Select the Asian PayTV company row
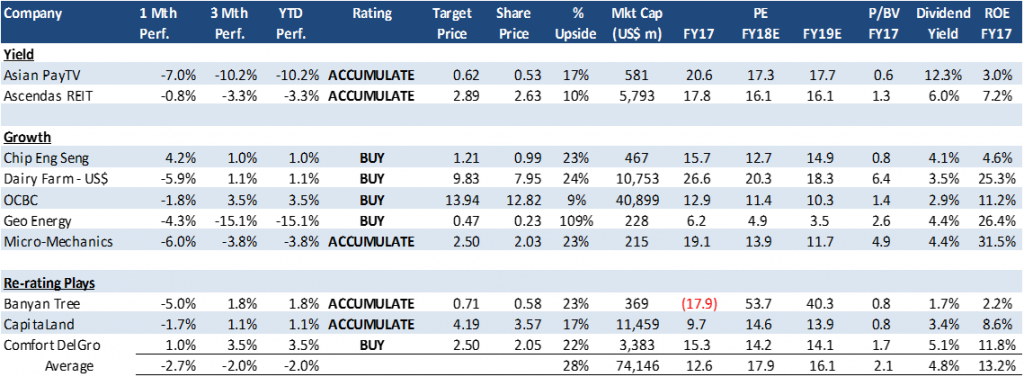1024x377 pixels. [512, 76]
